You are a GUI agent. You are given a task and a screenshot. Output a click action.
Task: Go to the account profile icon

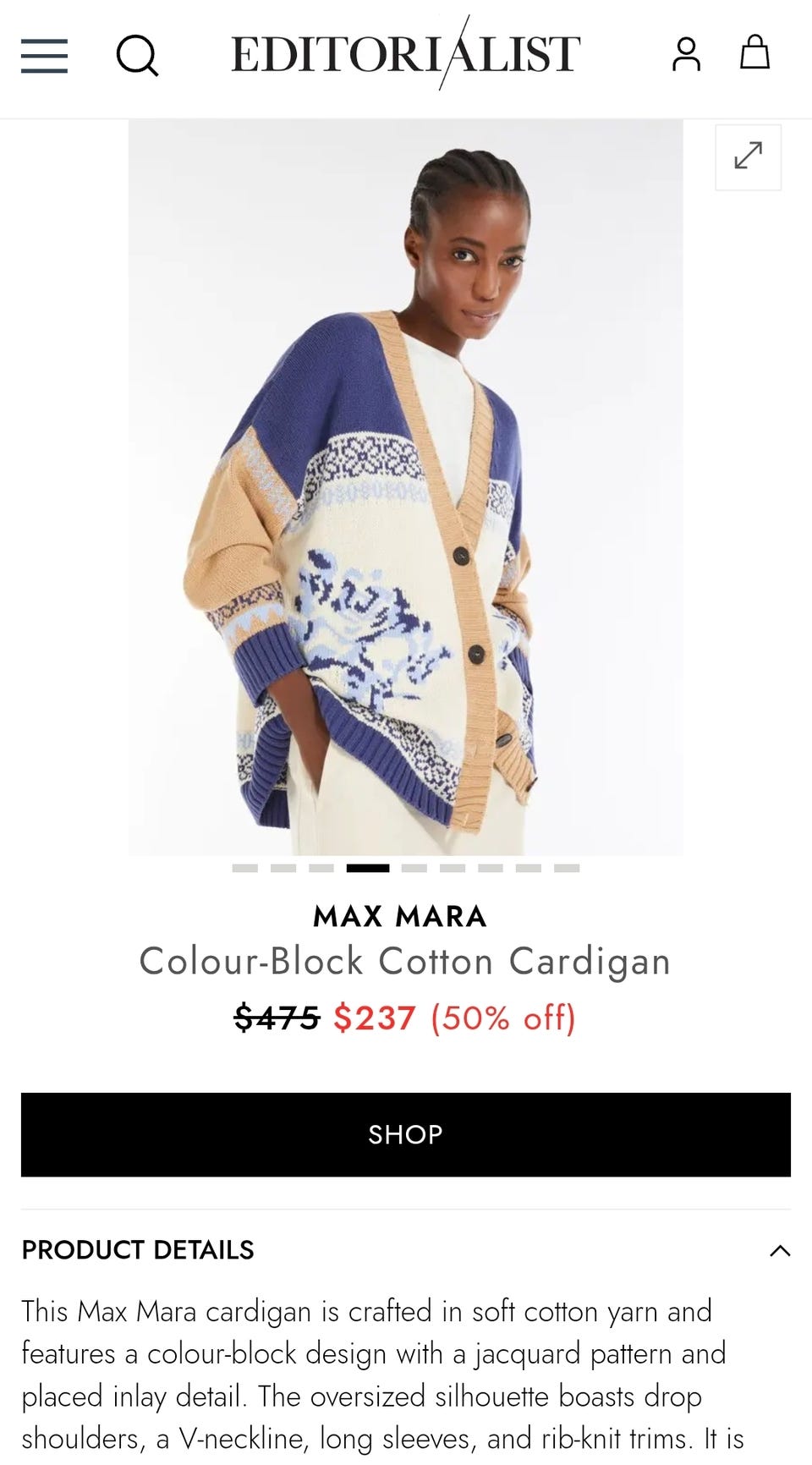tap(686, 54)
